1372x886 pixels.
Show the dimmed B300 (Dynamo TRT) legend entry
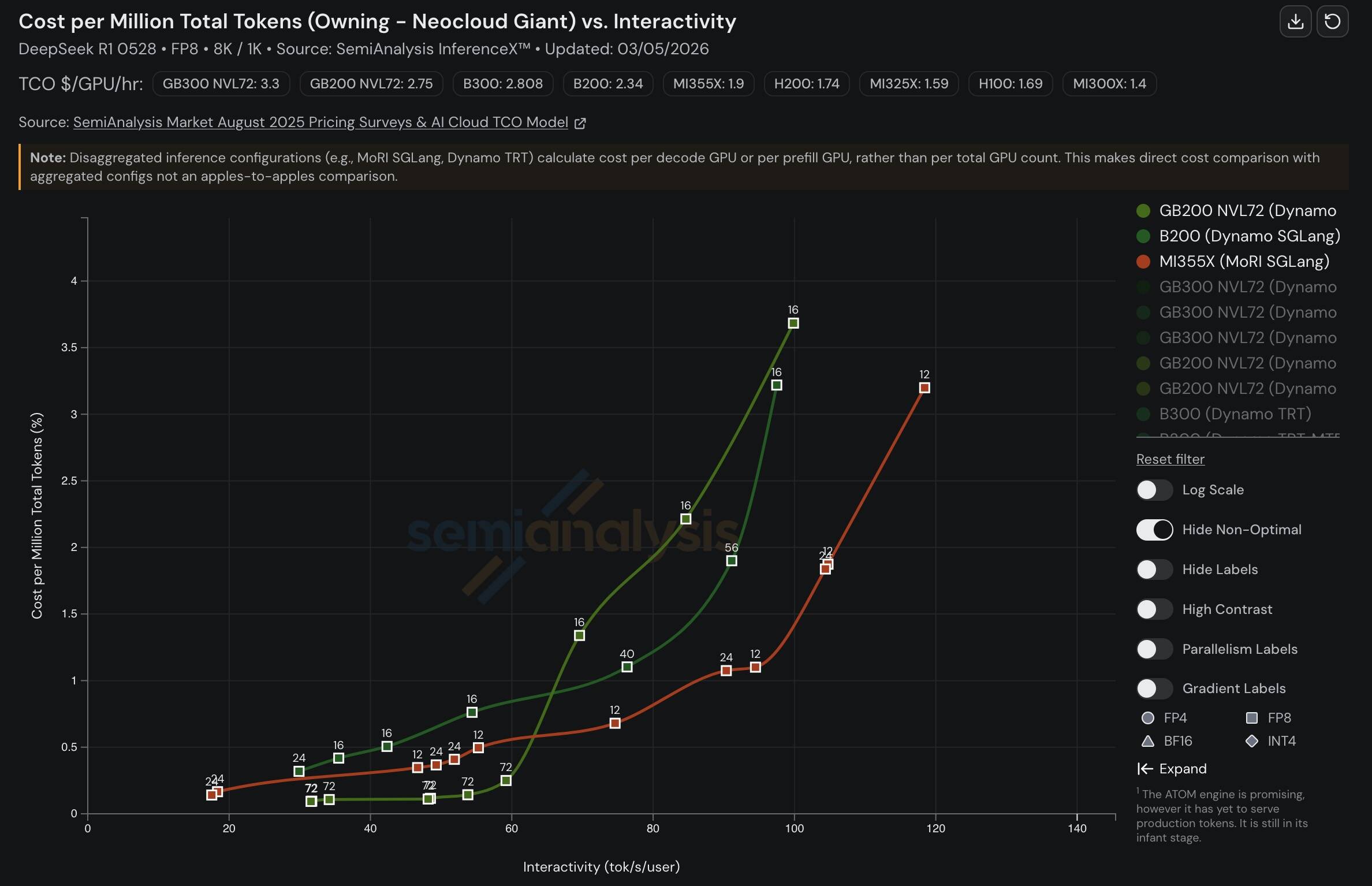(x=1235, y=414)
